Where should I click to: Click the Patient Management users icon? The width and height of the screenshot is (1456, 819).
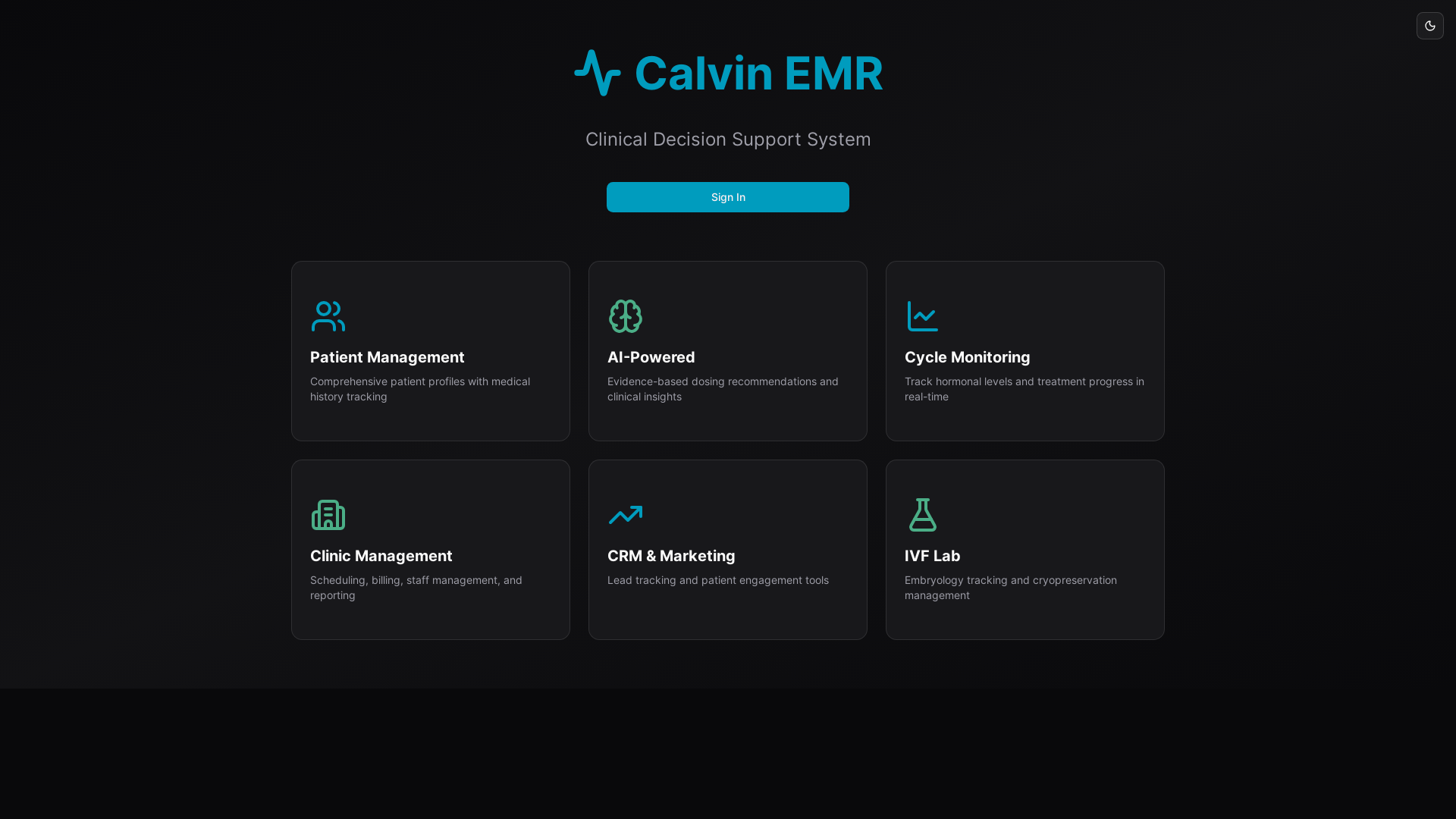pyautogui.click(x=328, y=316)
